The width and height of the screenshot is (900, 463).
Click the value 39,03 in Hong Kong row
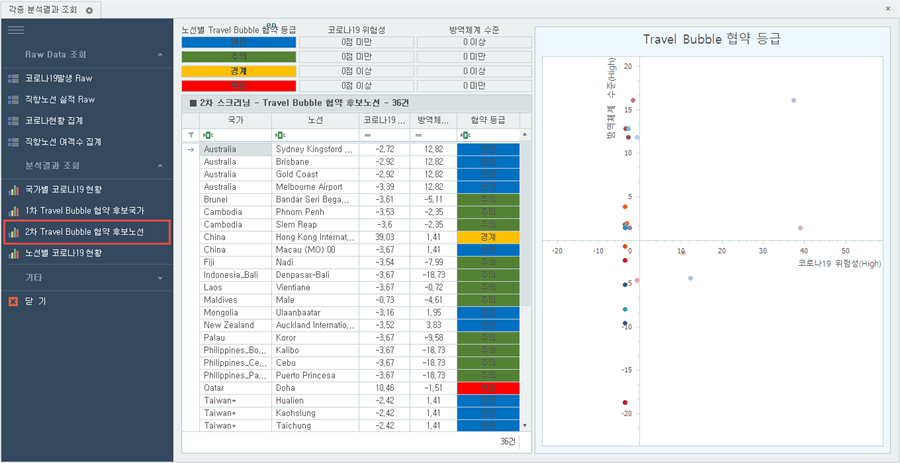click(384, 237)
